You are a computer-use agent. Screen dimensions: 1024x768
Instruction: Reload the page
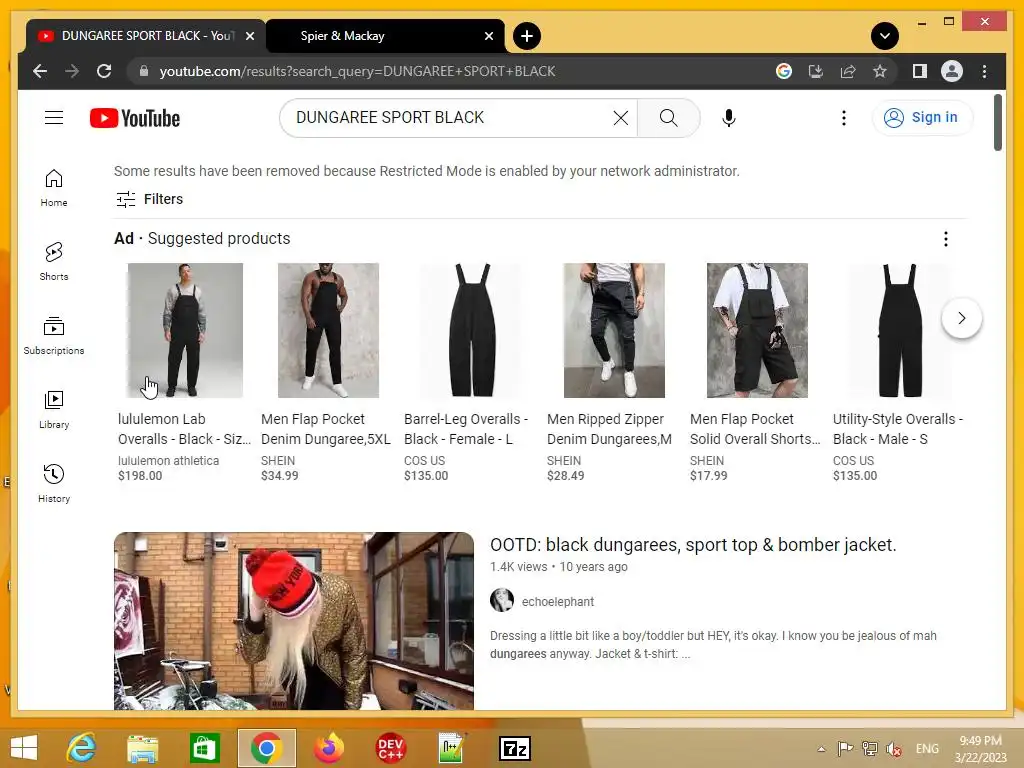104,71
